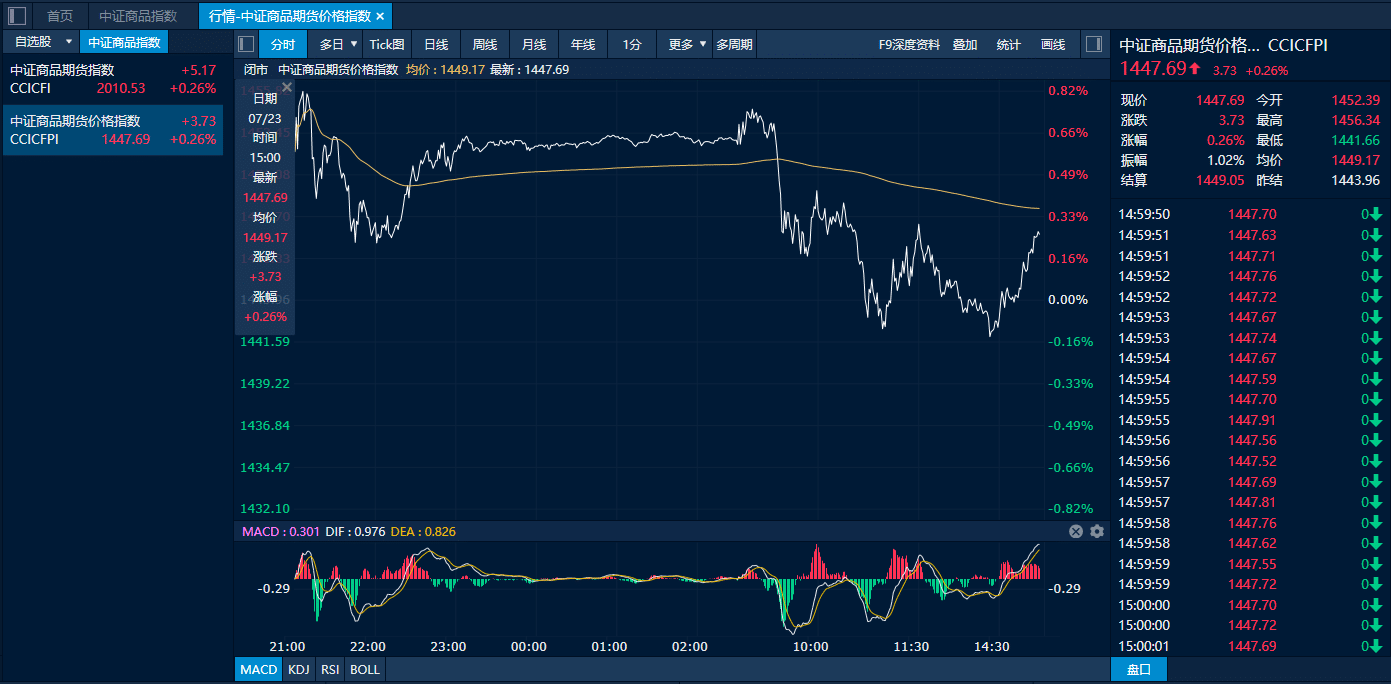Image resolution: width=1391 pixels, height=684 pixels.
Task: Select the 日线 chart tab
Action: [436, 44]
